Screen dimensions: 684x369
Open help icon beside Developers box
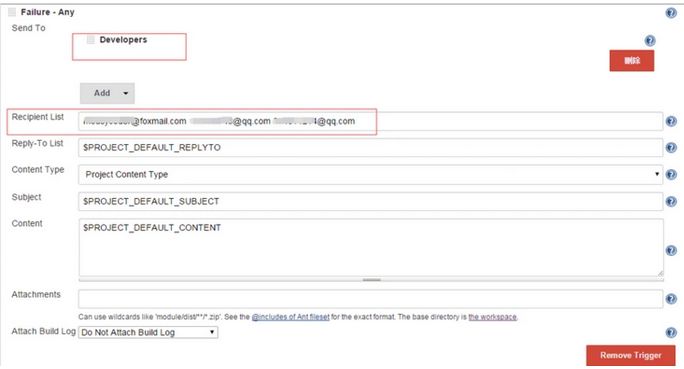coord(650,41)
